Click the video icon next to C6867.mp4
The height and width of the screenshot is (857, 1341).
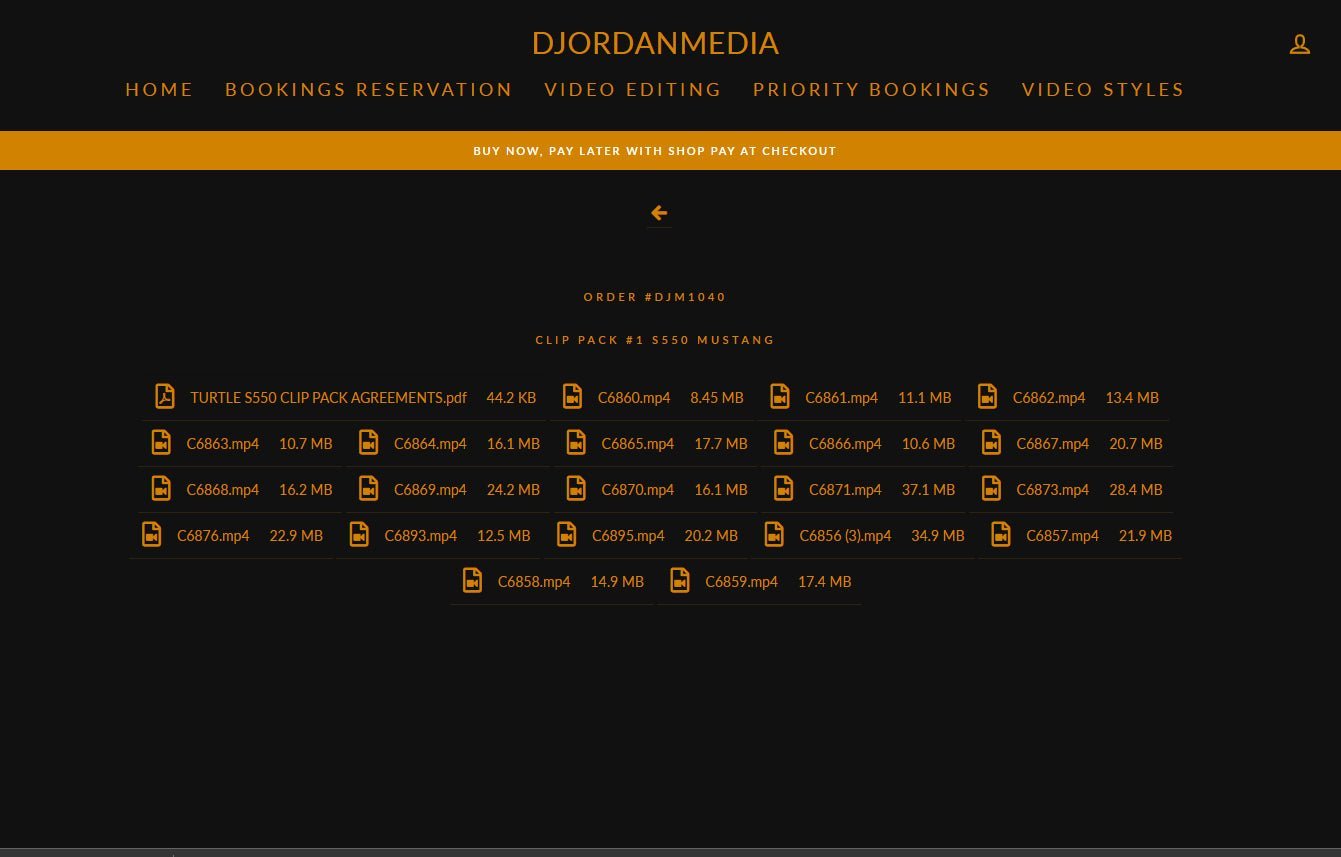pyautogui.click(x=991, y=443)
